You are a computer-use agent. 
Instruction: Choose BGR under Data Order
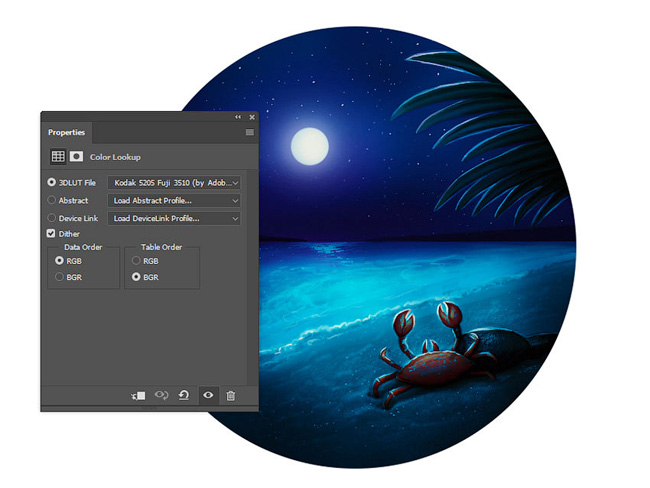click(x=59, y=277)
